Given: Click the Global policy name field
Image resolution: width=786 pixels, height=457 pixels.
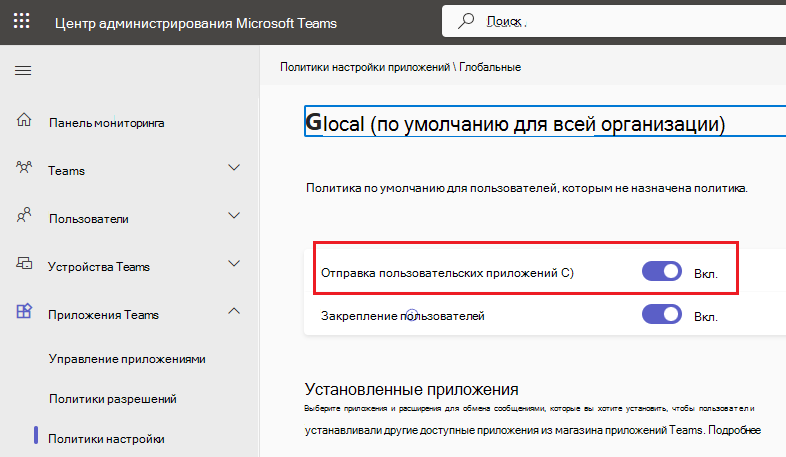Looking at the screenshot, I should pos(545,121).
